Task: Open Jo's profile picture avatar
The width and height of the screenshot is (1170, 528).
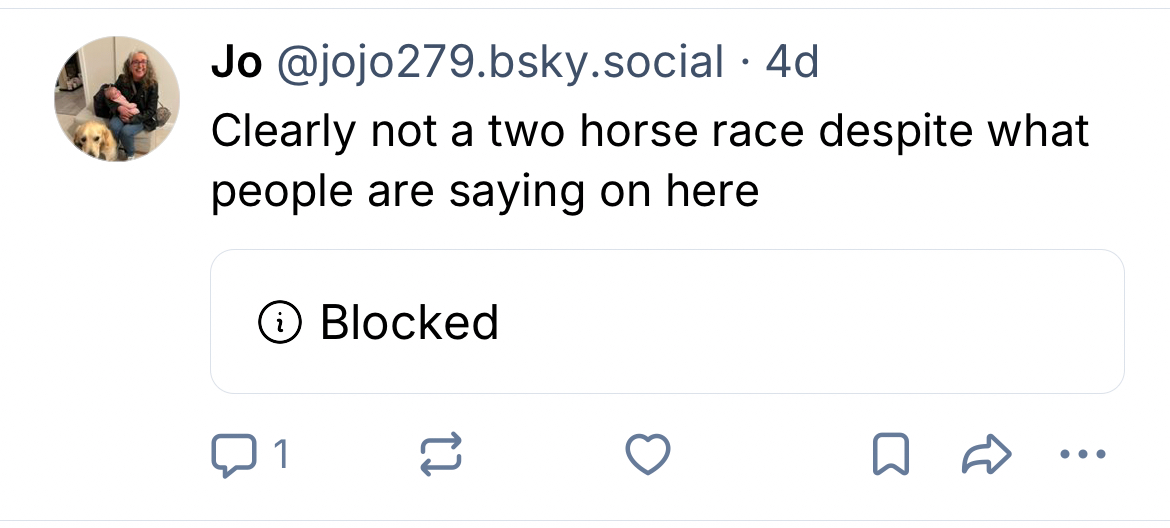Action: (x=117, y=99)
